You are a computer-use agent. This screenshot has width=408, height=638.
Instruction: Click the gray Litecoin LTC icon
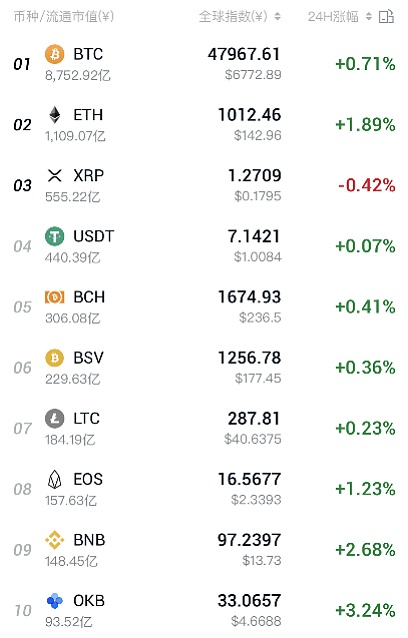click(x=55, y=419)
